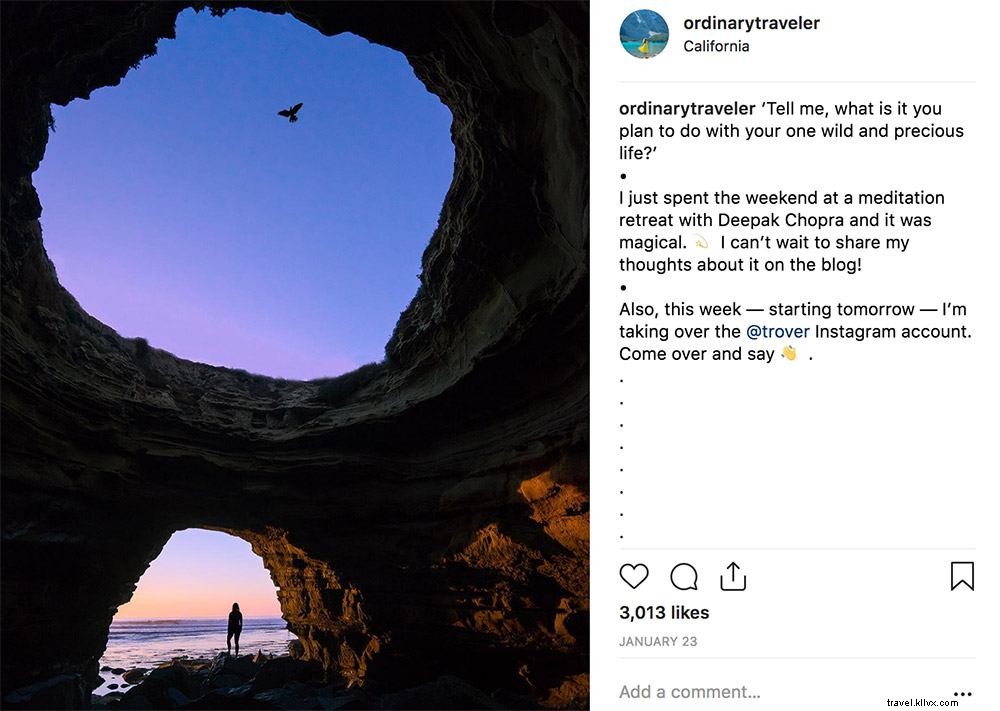Save the post with the bookmark icon

click(x=963, y=576)
